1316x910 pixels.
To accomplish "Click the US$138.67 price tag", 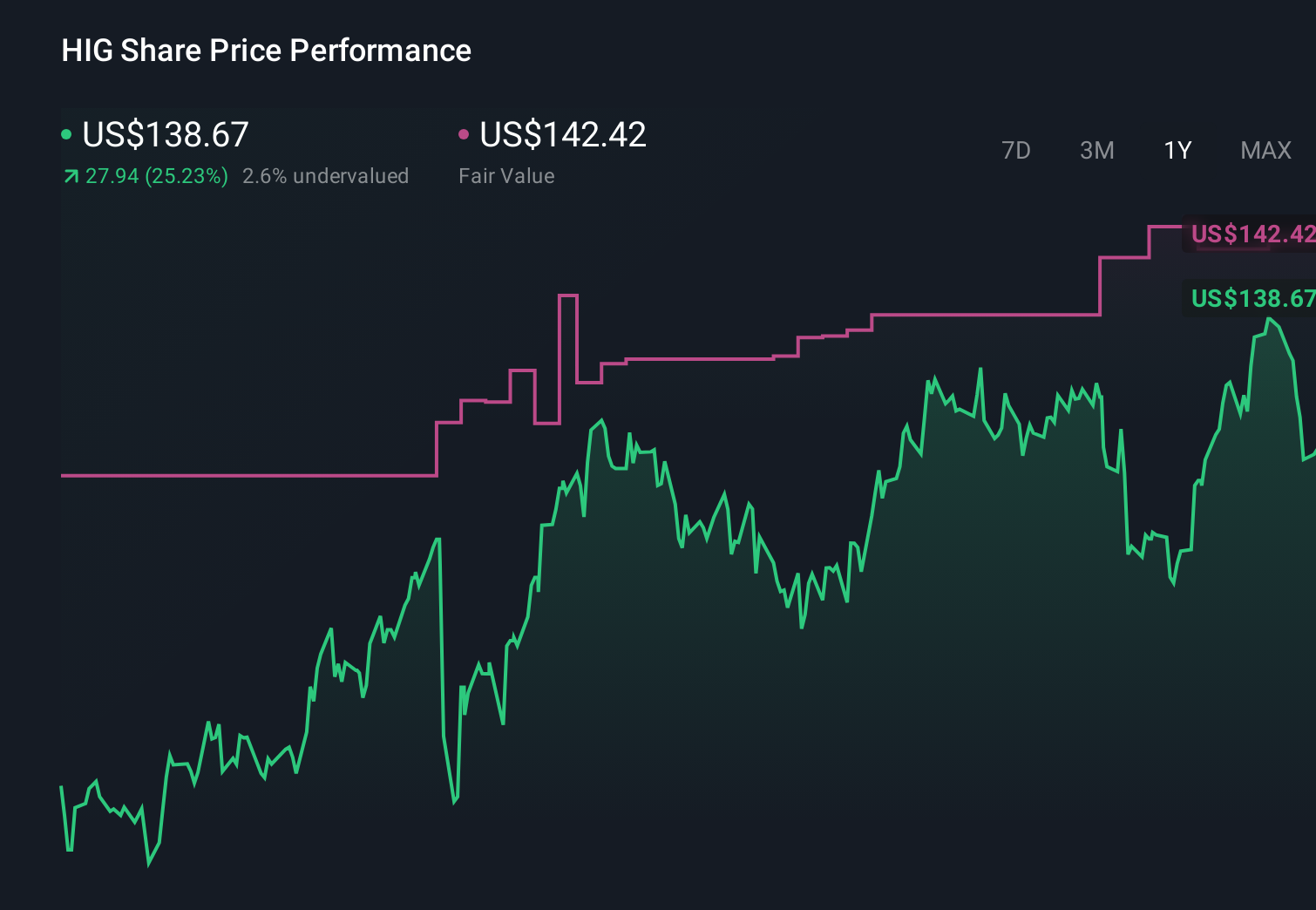I will tap(1251, 298).
